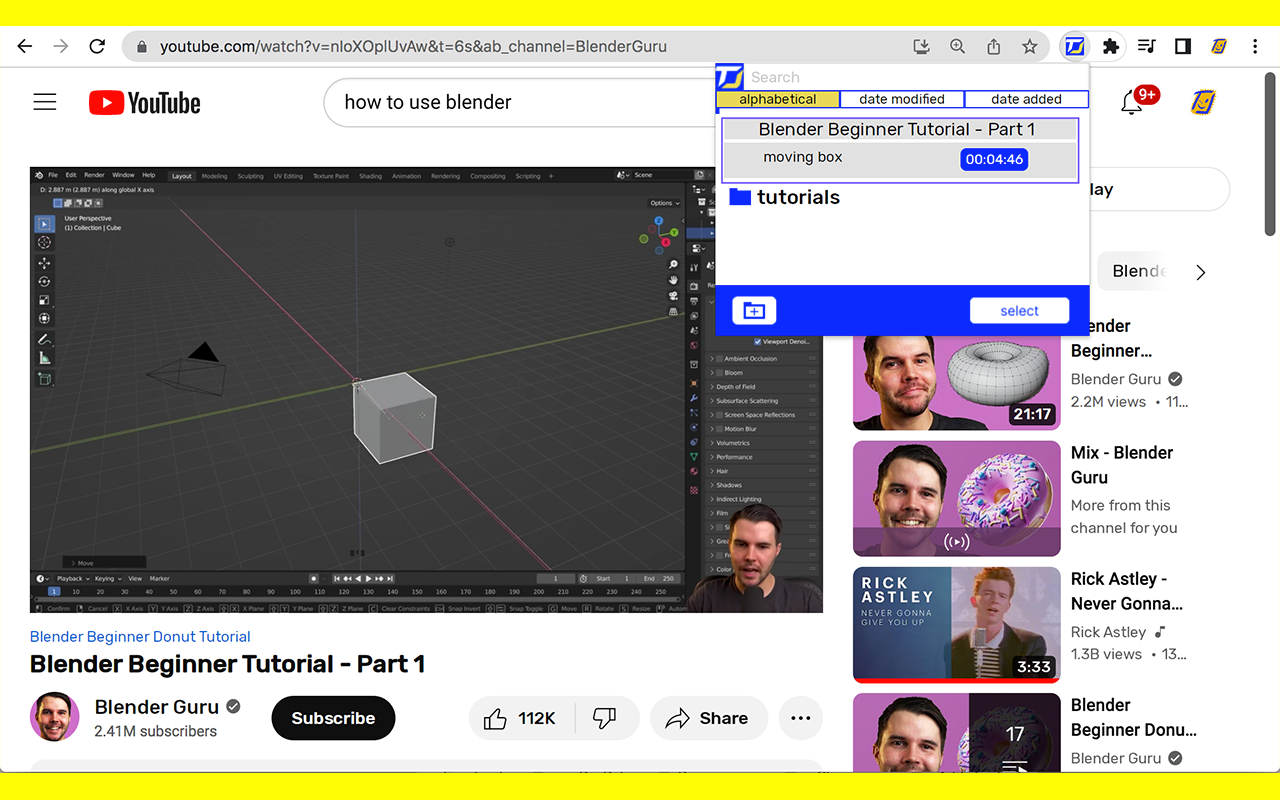Select the alphabetical sort option

coord(778,99)
